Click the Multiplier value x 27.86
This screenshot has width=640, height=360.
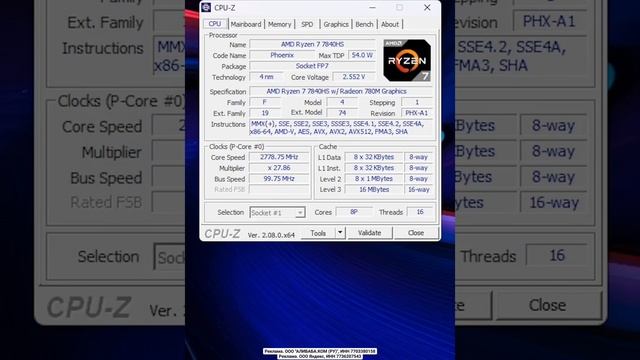(x=279, y=168)
